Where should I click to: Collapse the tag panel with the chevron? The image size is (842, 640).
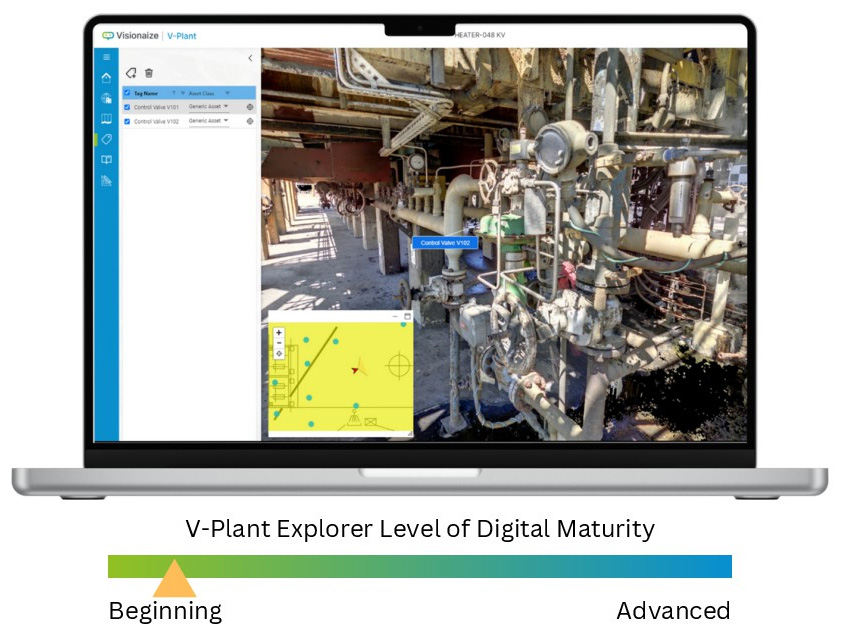(250, 58)
